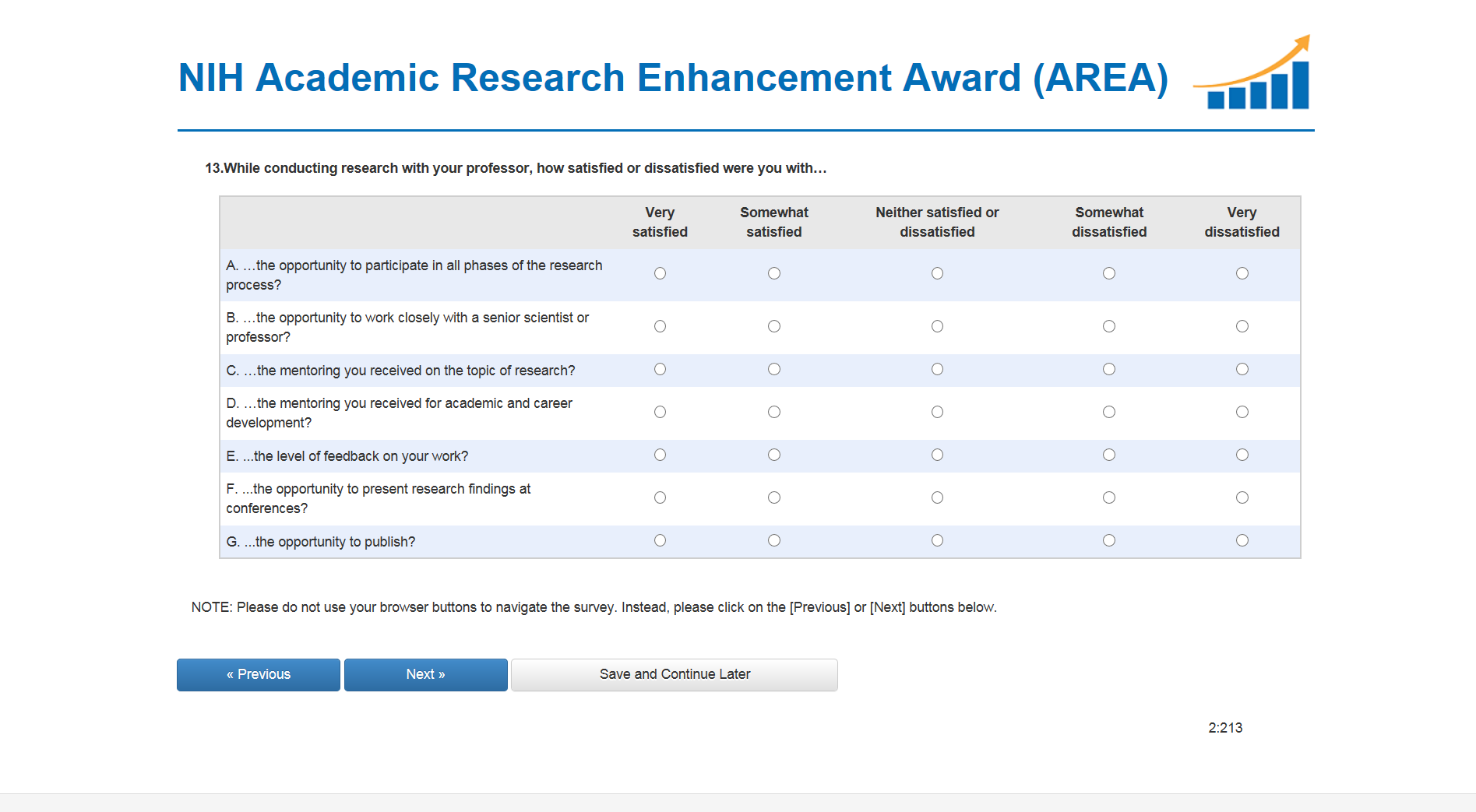Viewport: 1476px width, 812px height.
Task: Select Neither satisfied or dissatisfied for row E
Action: pyautogui.click(x=937, y=455)
